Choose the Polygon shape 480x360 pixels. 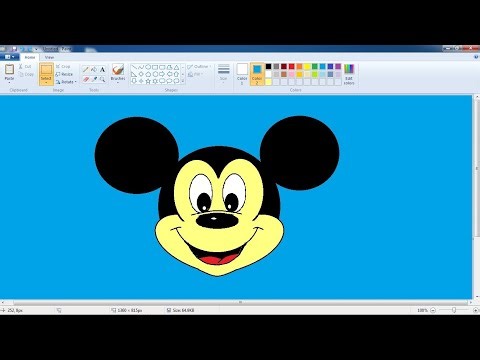(169, 67)
